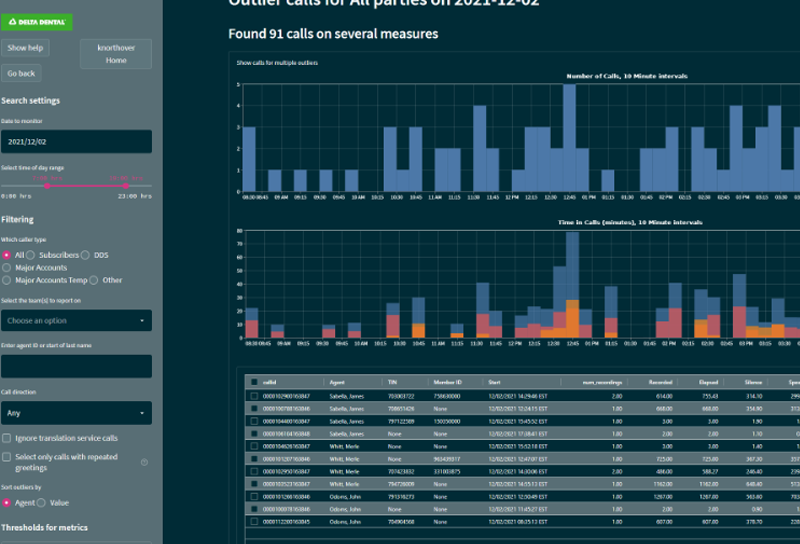Choose the Major Accounts radio option

[x=7, y=267]
